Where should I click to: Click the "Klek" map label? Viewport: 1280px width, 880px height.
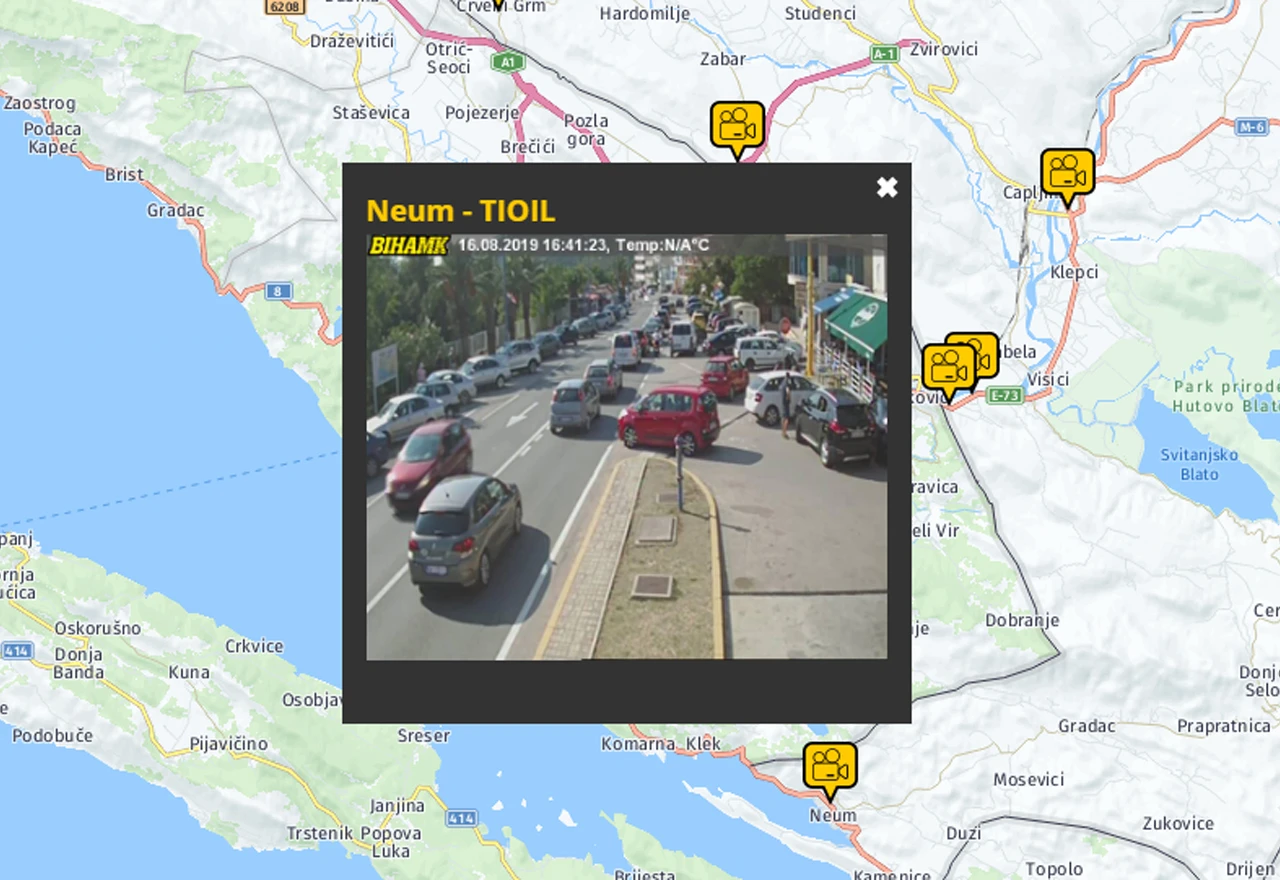(x=703, y=744)
